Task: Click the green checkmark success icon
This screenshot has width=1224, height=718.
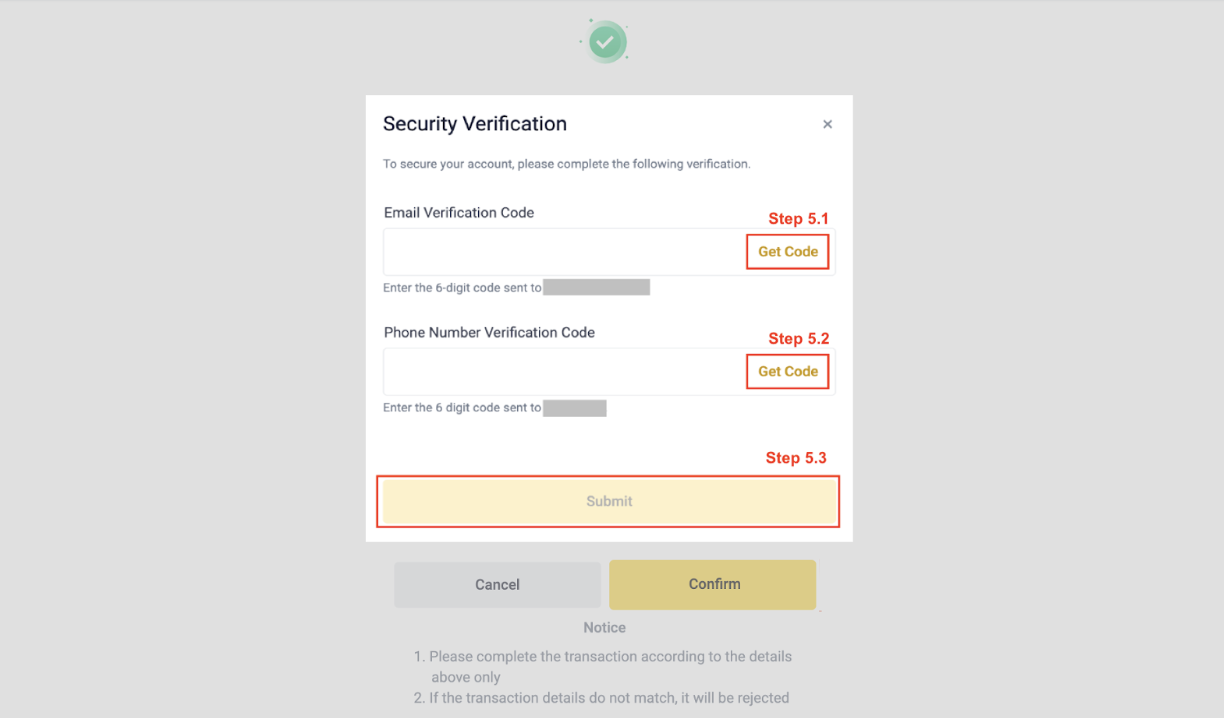Action: coord(605,42)
